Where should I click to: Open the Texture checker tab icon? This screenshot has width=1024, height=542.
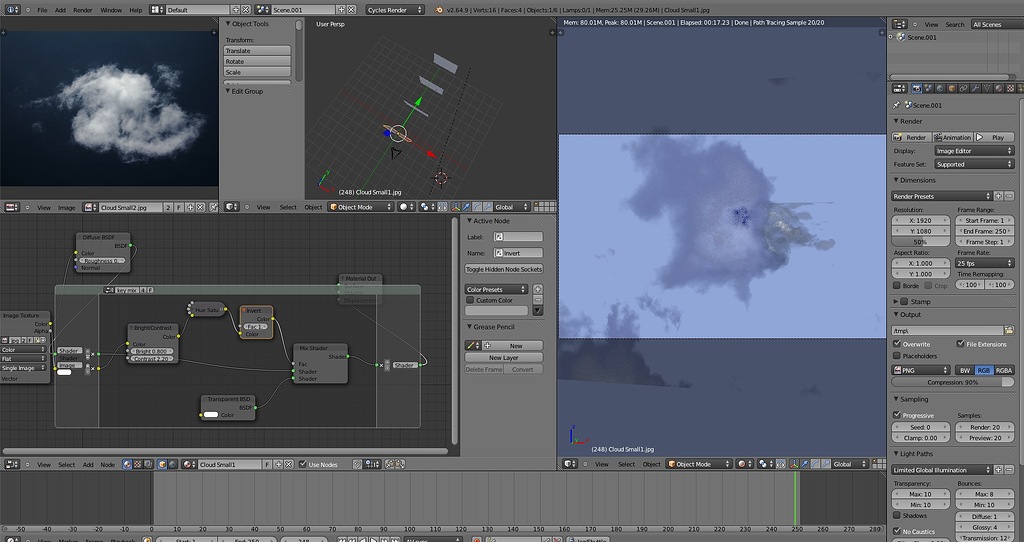pos(1011,88)
